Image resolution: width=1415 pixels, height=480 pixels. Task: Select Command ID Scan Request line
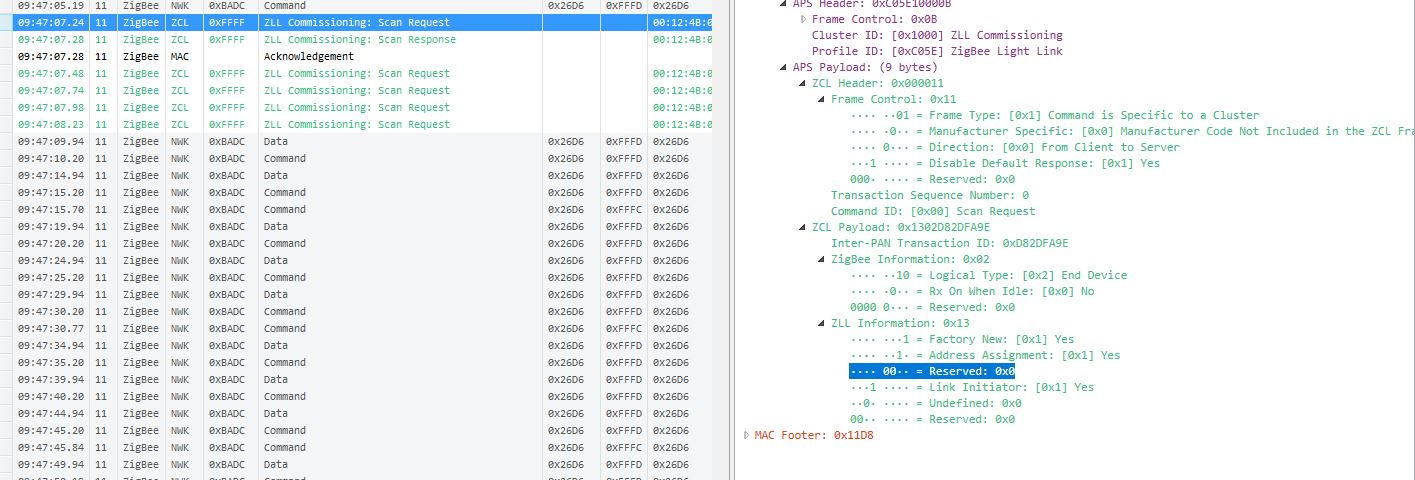tap(933, 211)
